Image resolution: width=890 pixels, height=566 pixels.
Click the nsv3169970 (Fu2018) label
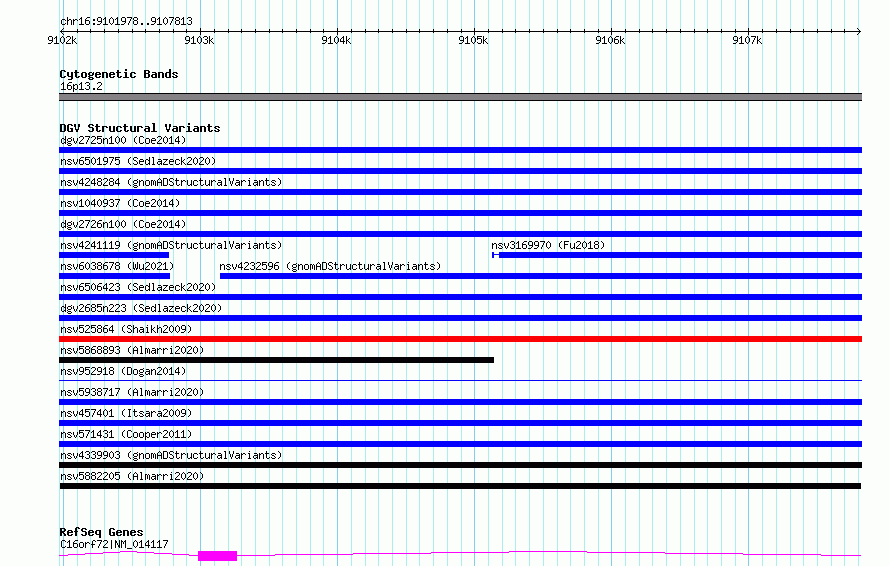(548, 245)
